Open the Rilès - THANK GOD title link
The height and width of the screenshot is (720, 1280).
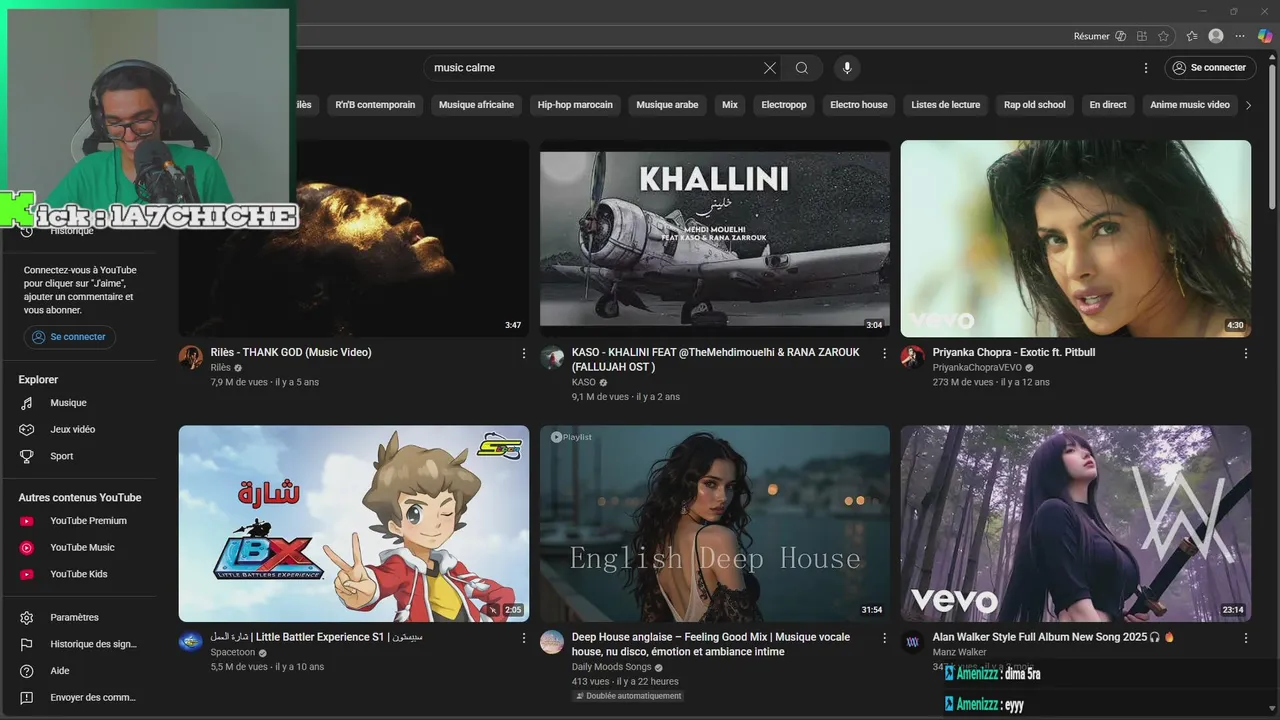coord(291,352)
